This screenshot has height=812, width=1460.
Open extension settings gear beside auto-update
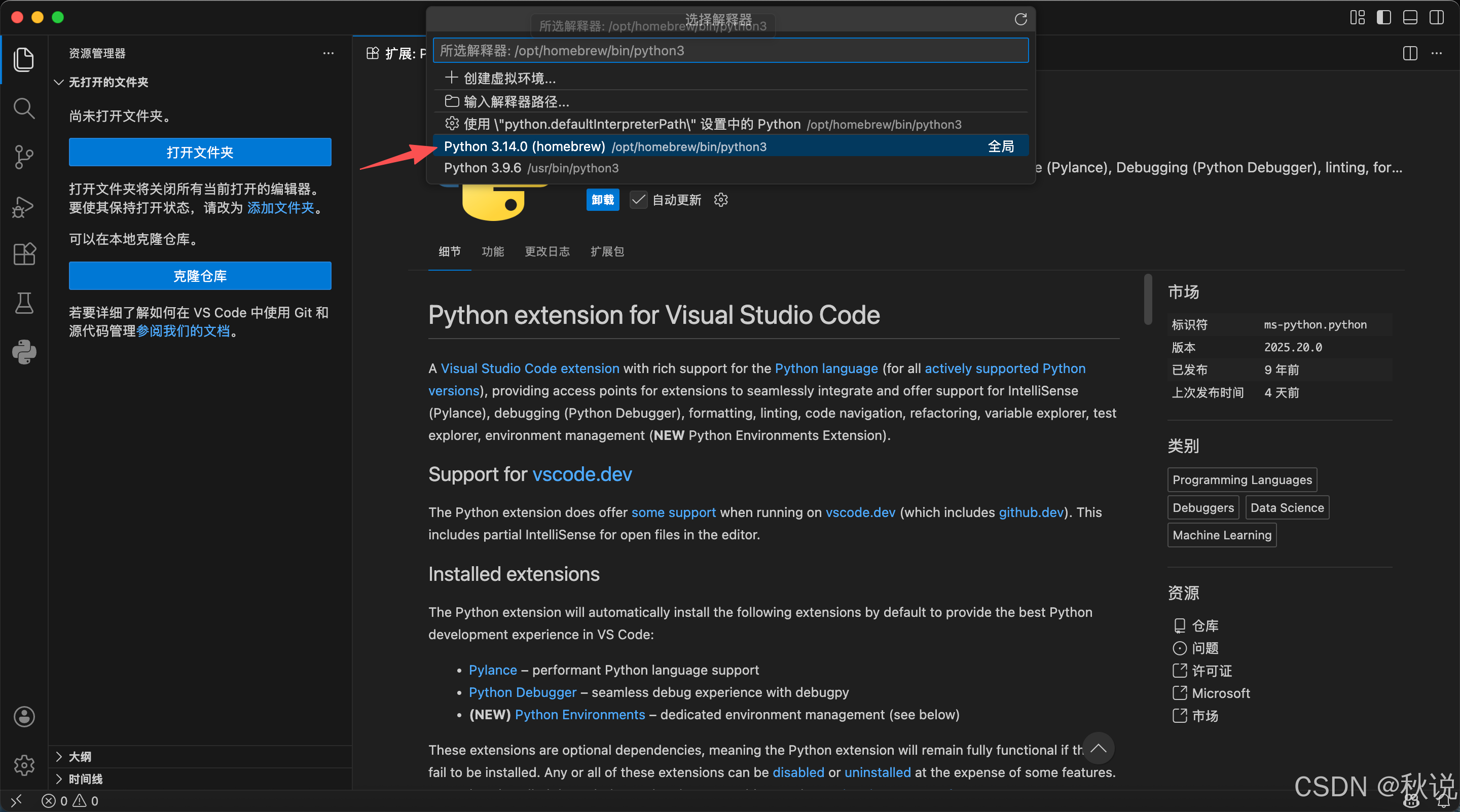click(720, 200)
